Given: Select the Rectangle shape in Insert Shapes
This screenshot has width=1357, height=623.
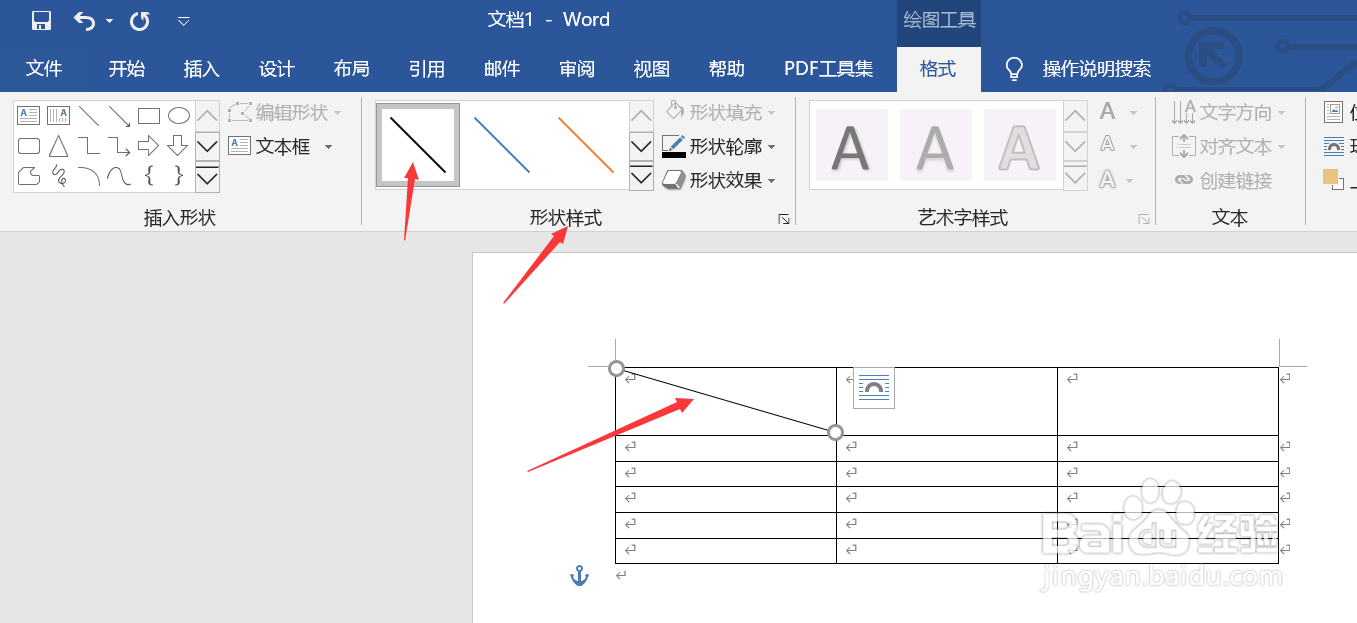Looking at the screenshot, I should click(x=148, y=114).
